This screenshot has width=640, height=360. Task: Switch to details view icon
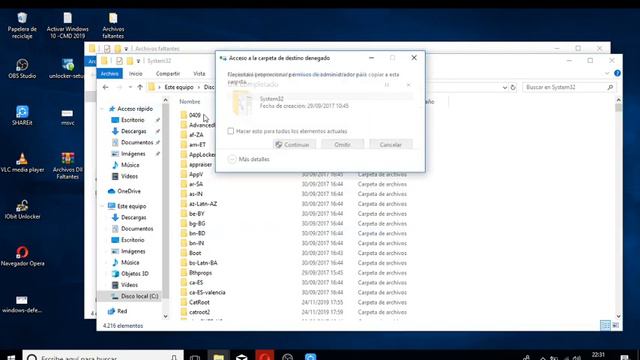[605, 325]
